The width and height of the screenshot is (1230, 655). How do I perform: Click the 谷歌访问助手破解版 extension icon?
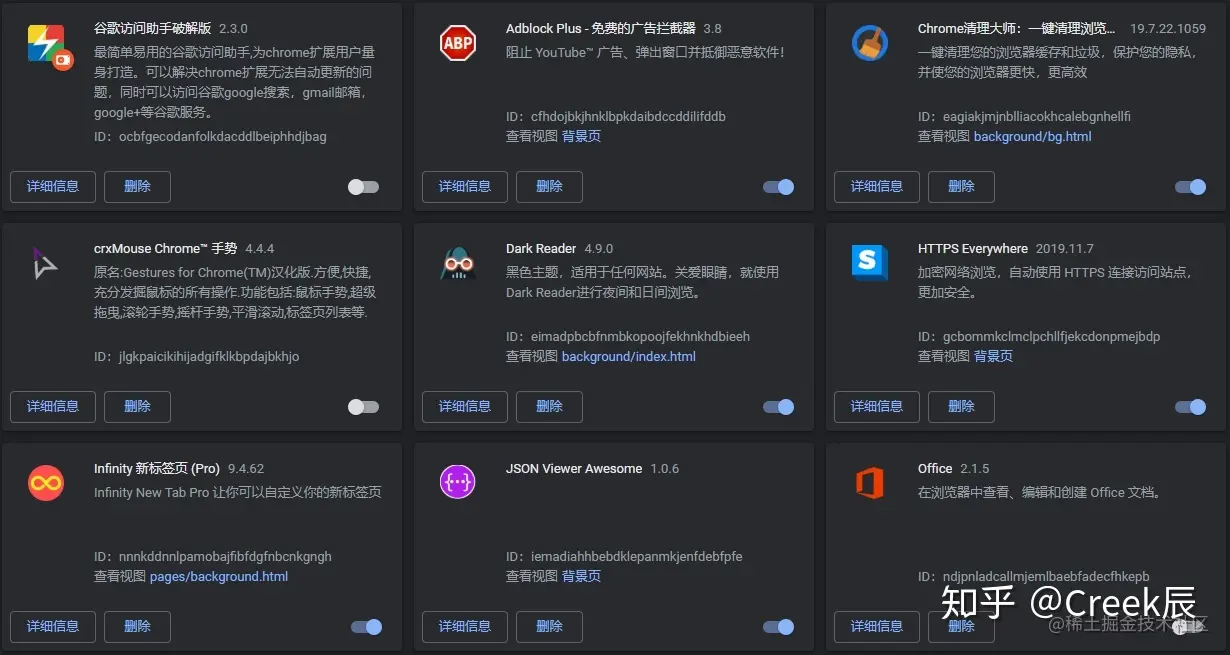49,46
